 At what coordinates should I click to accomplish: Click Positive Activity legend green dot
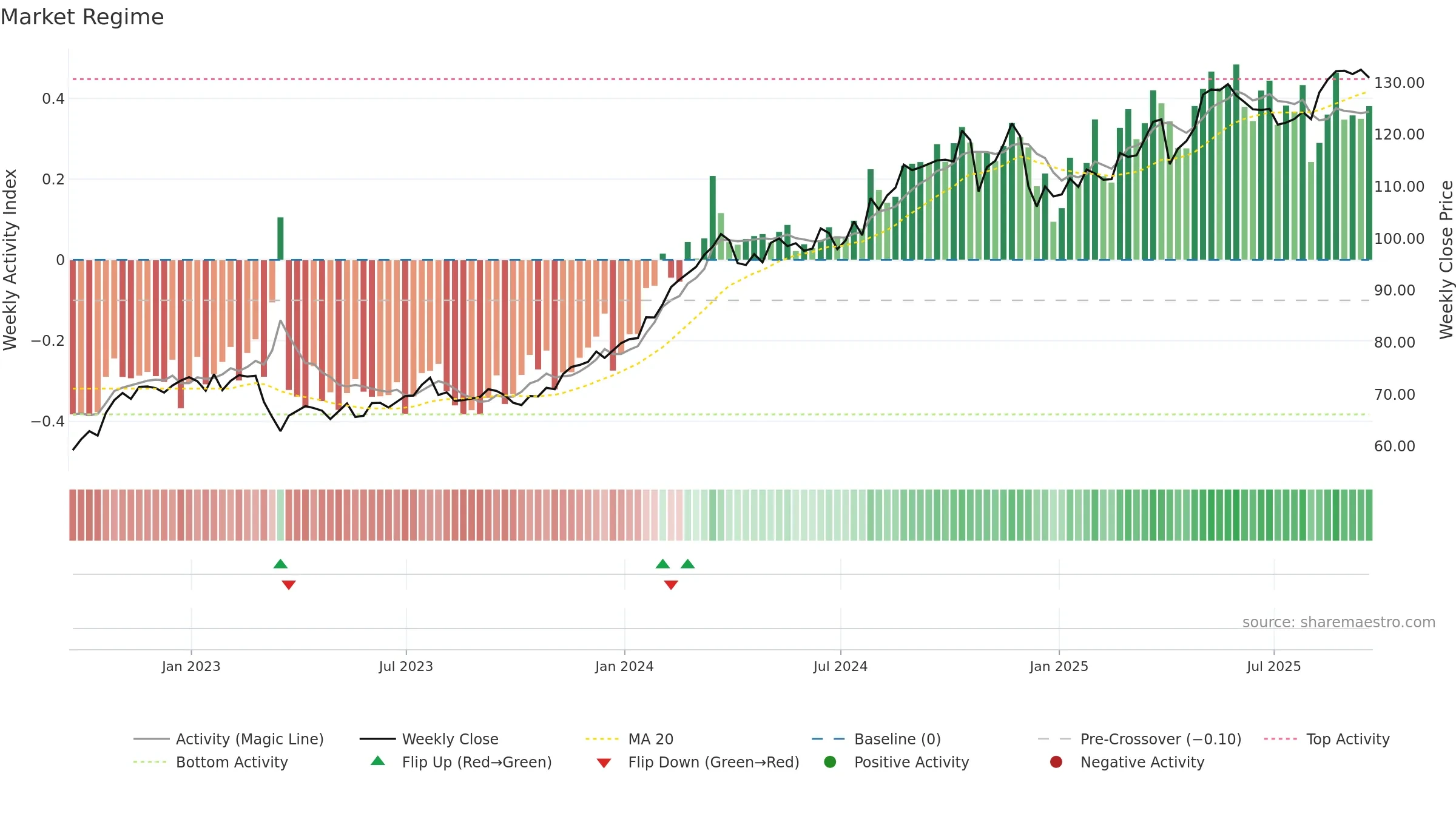tap(831, 762)
